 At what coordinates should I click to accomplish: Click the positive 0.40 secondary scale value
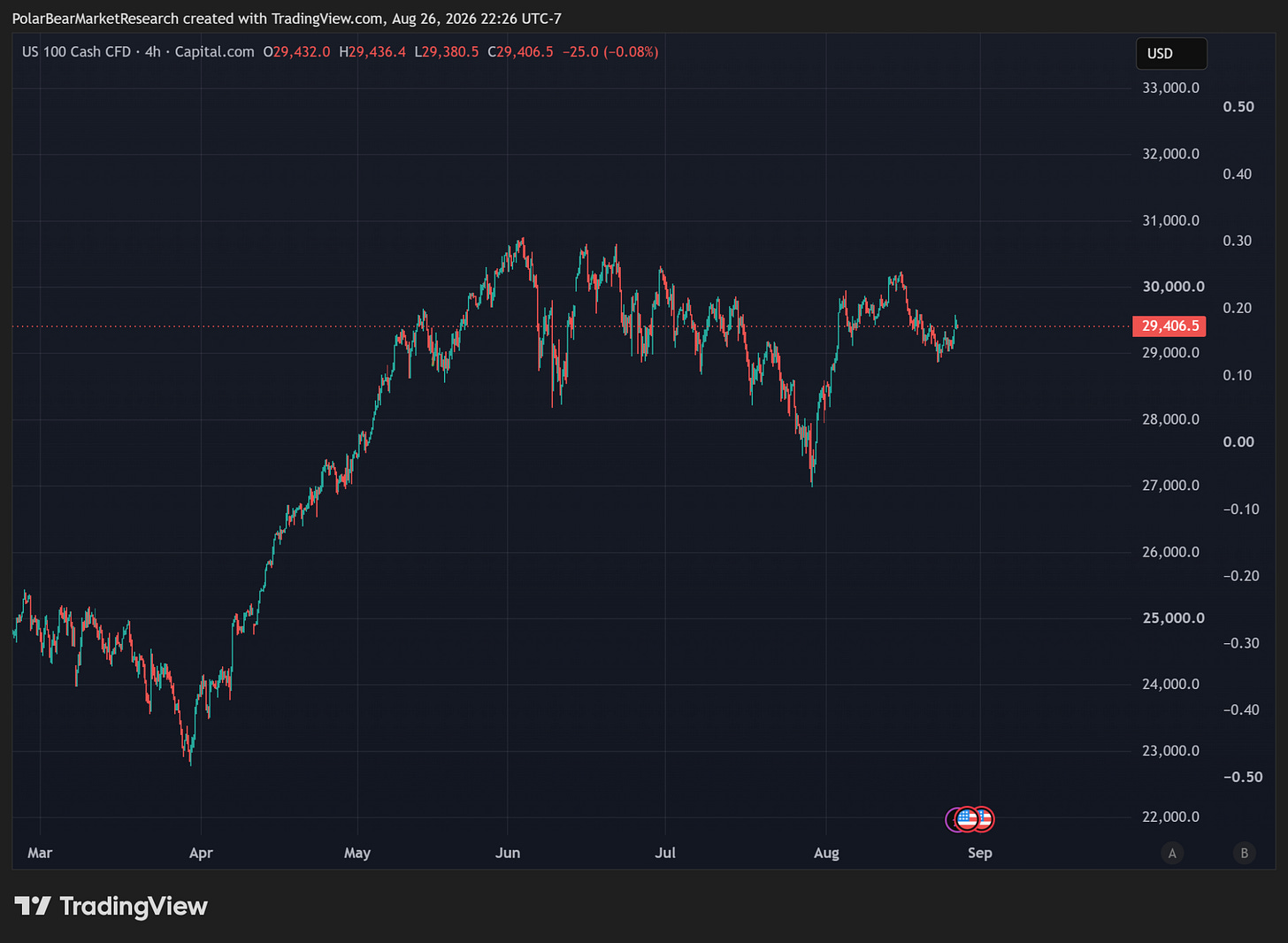[1238, 174]
